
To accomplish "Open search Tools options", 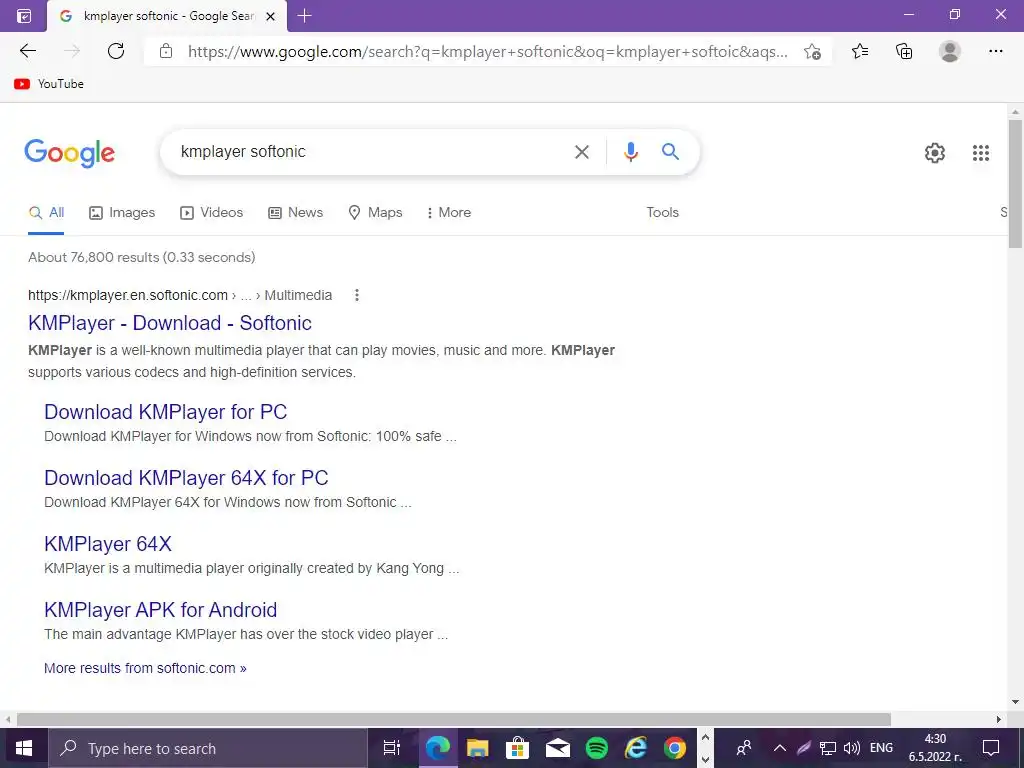I will click(662, 212).
